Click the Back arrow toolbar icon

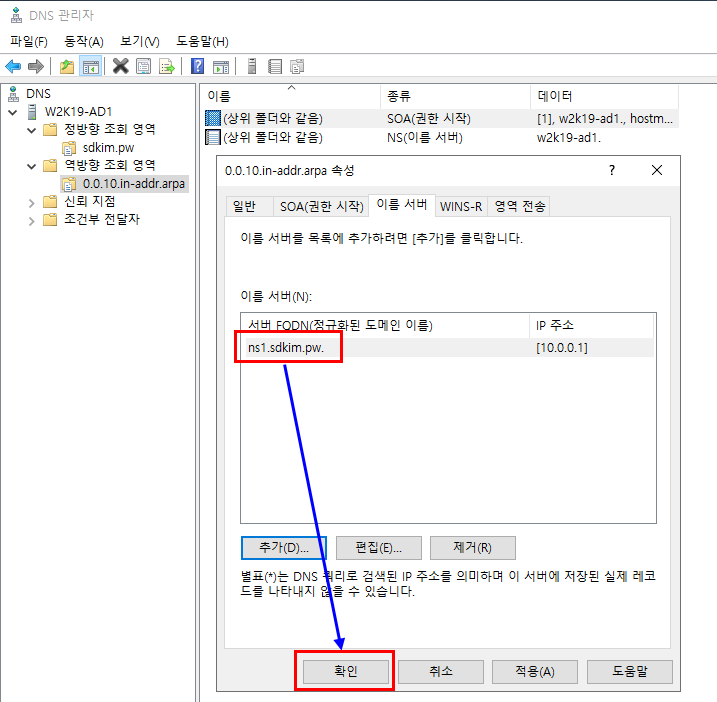tap(13, 67)
